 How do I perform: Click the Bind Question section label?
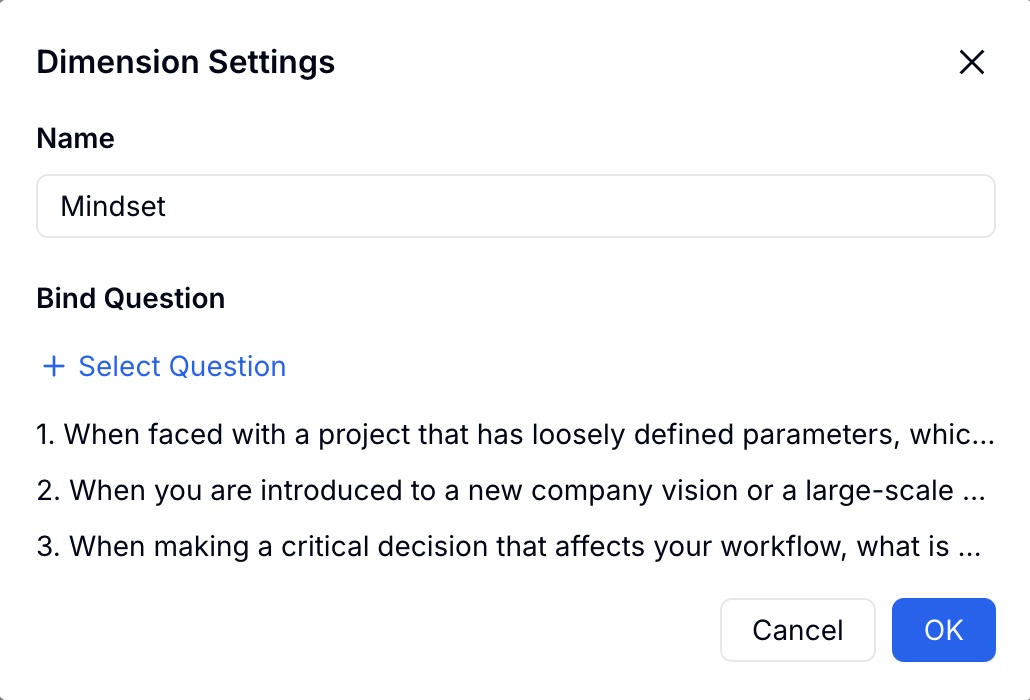click(130, 298)
